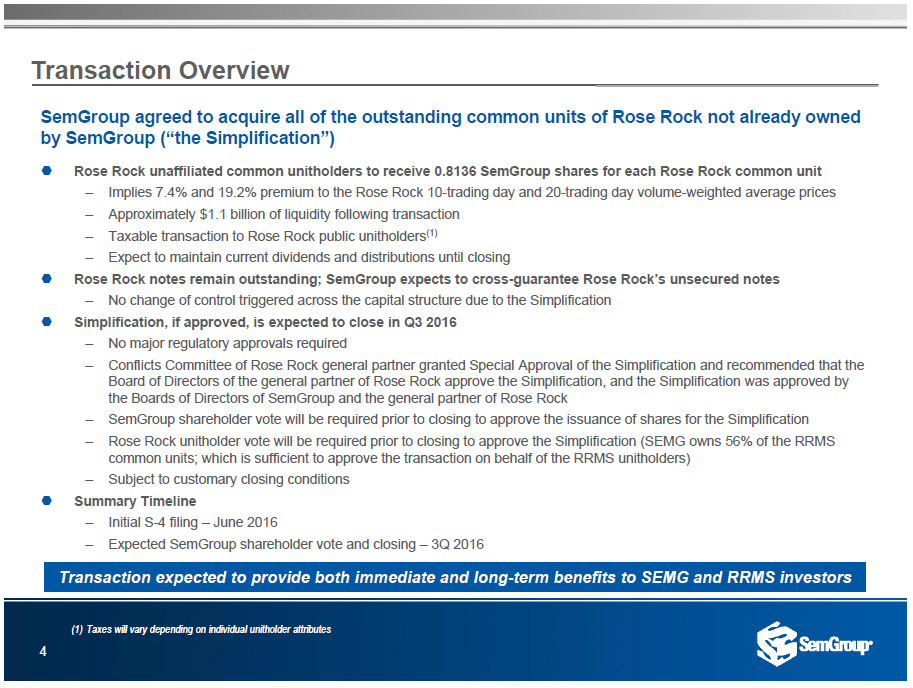This screenshot has width=913, height=688.
Task: Select bullet 'Rose Rock unaffiliated common unitholders to receive 0.8136…'
Action: [447, 171]
